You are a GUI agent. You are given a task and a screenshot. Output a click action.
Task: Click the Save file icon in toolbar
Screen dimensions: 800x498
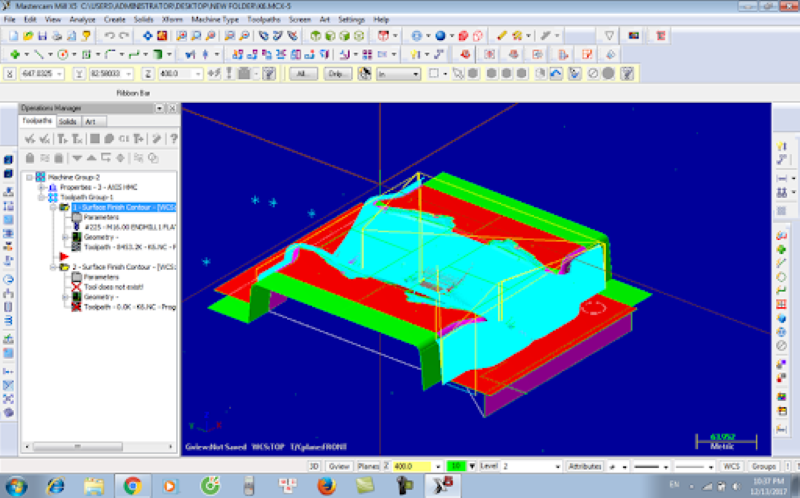click(44, 35)
